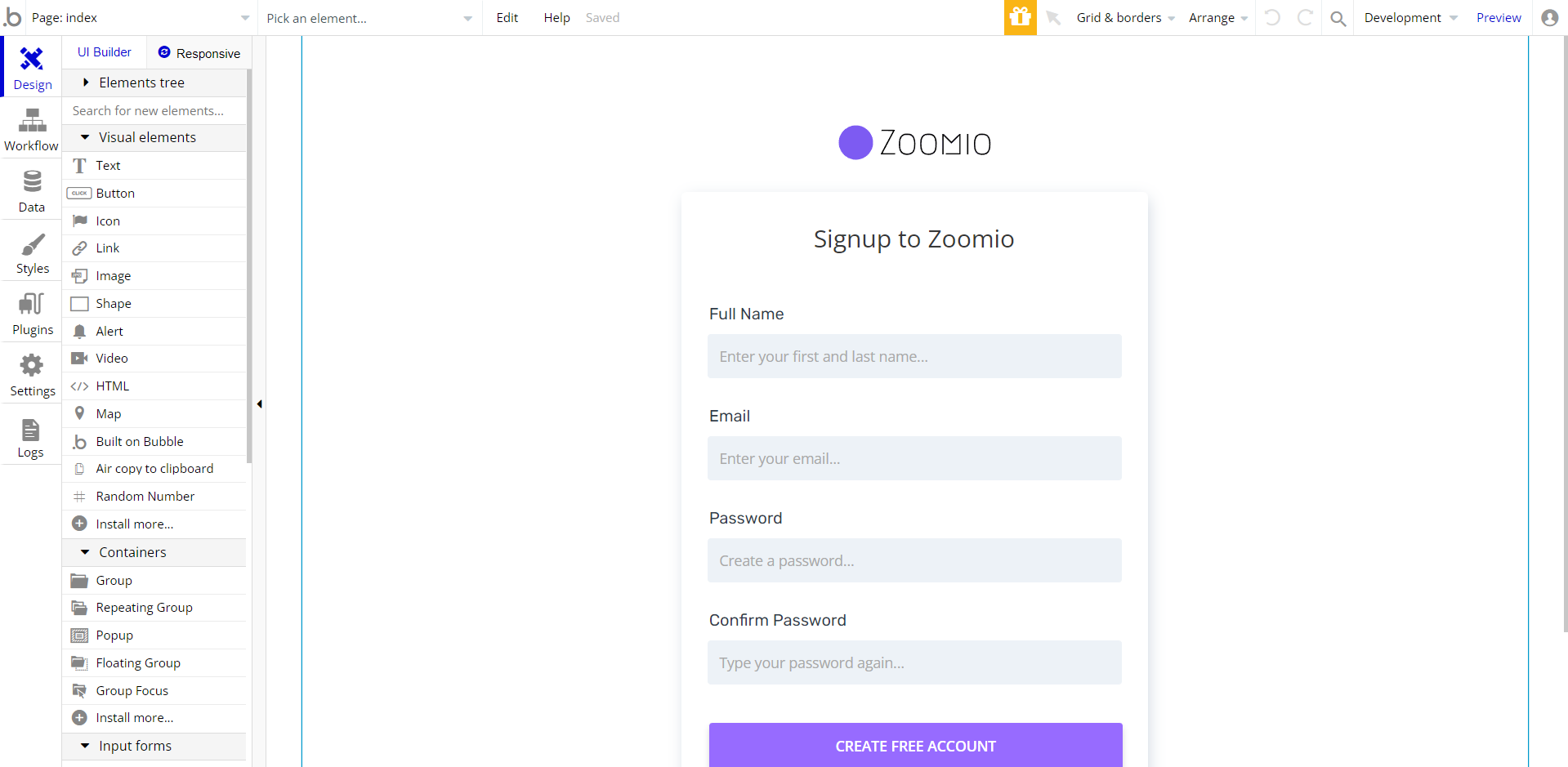Open the Plugins section
This screenshot has height=767, width=1568.
point(33,314)
